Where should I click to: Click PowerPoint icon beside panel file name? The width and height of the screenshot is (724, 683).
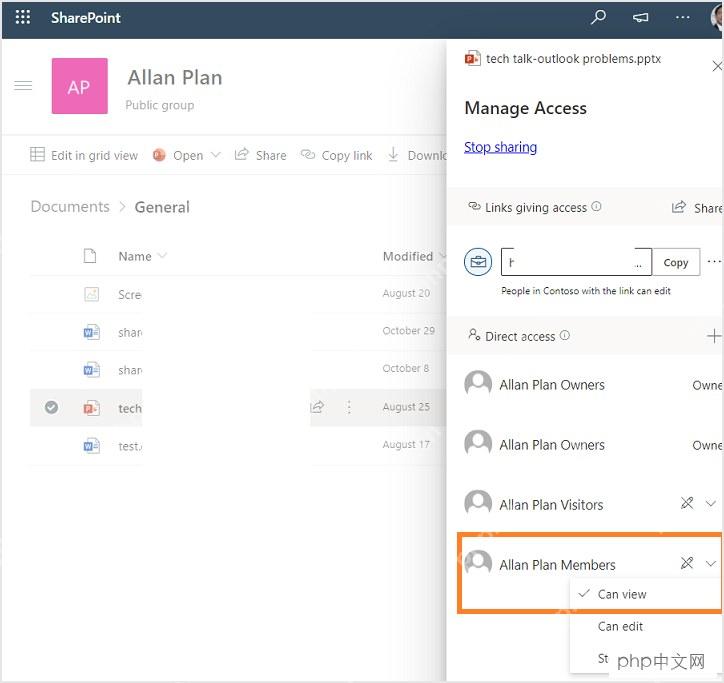tap(472, 59)
